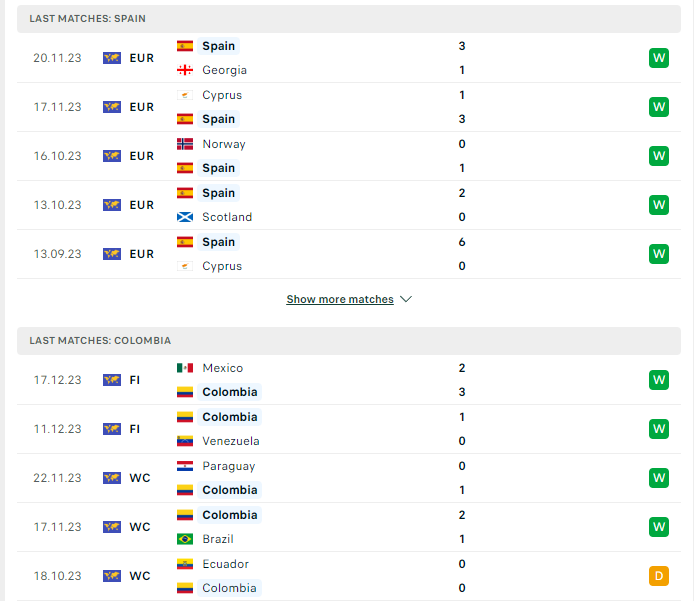Click the Georgia flag icon
694x601 pixels.
pyautogui.click(x=185, y=70)
